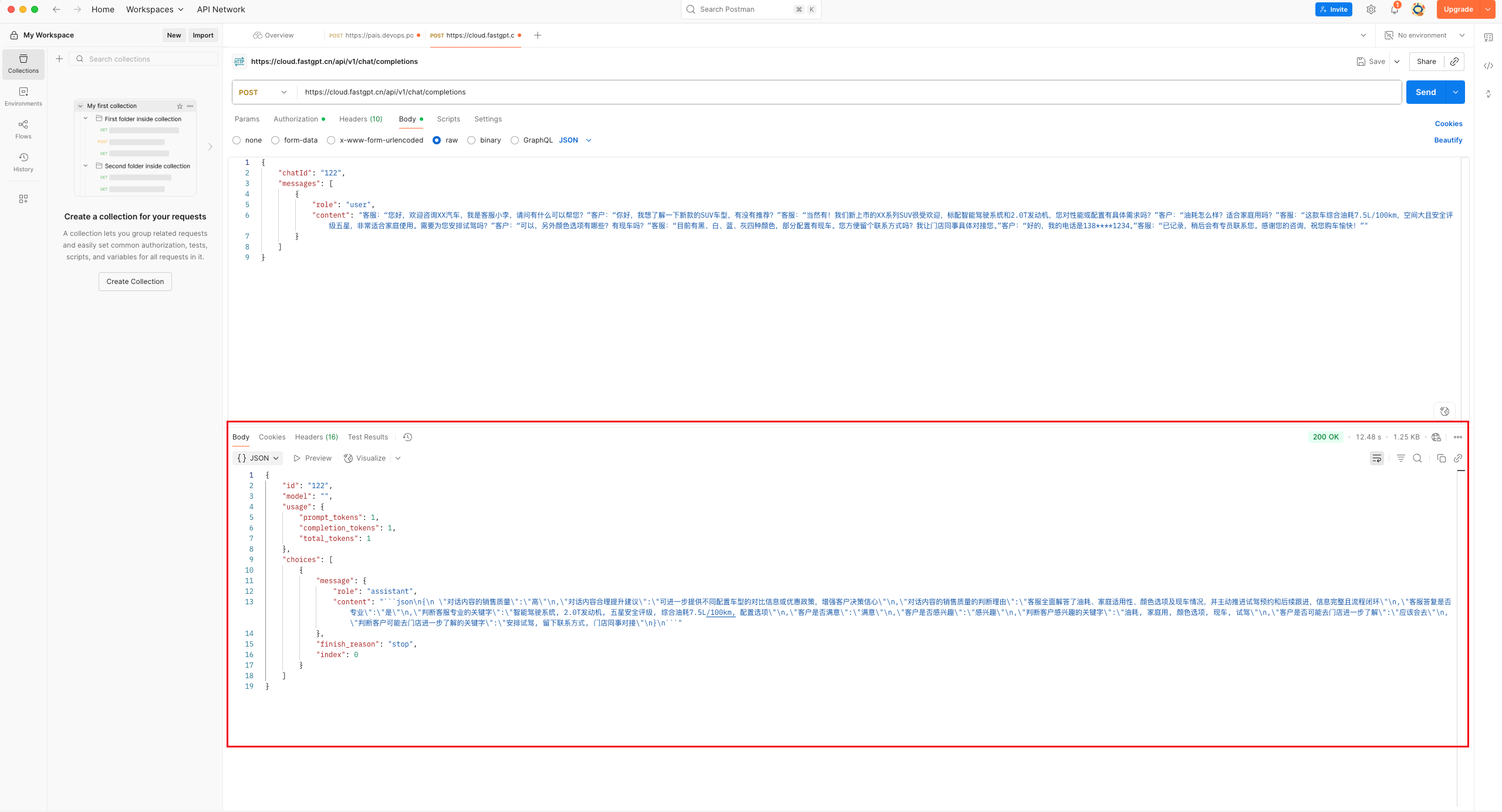Open the Collections sidebar panel
1502x812 pixels.
23,64
